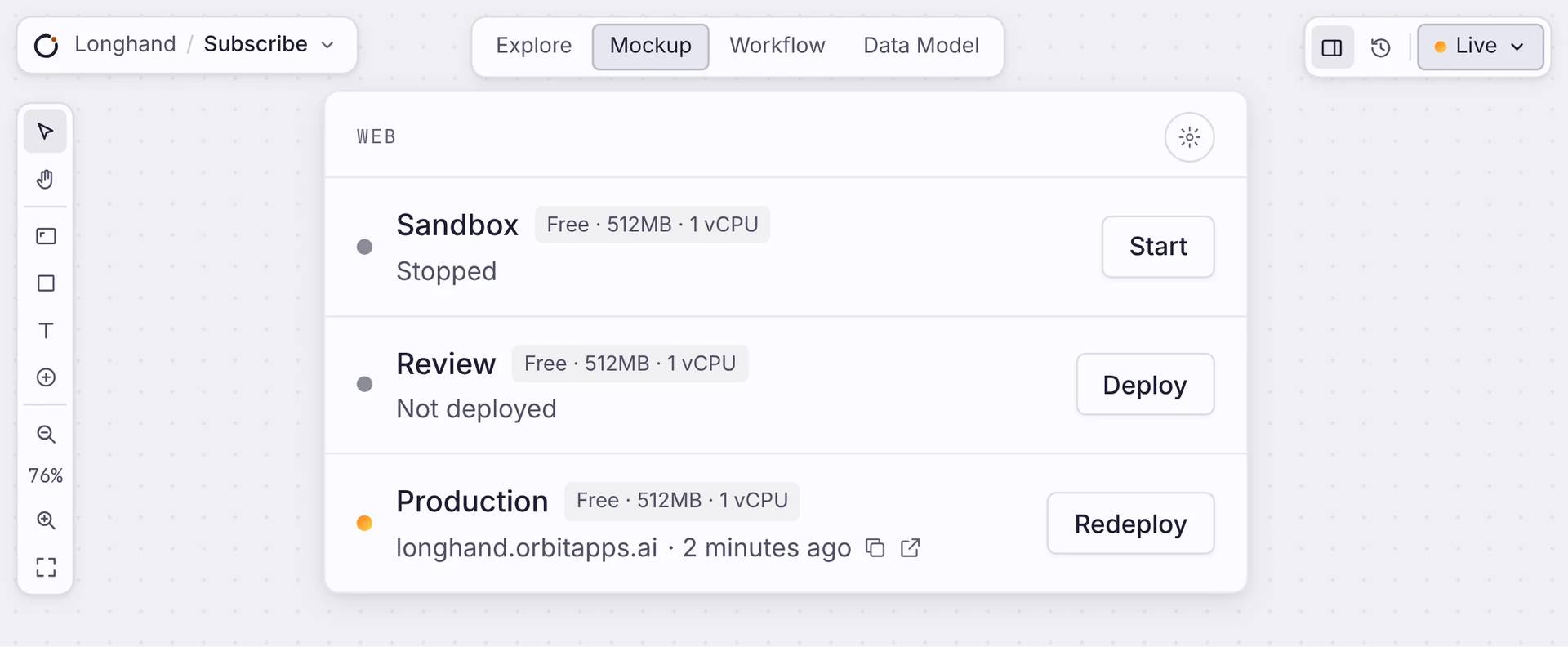Activate the hand pan tool

click(46, 179)
